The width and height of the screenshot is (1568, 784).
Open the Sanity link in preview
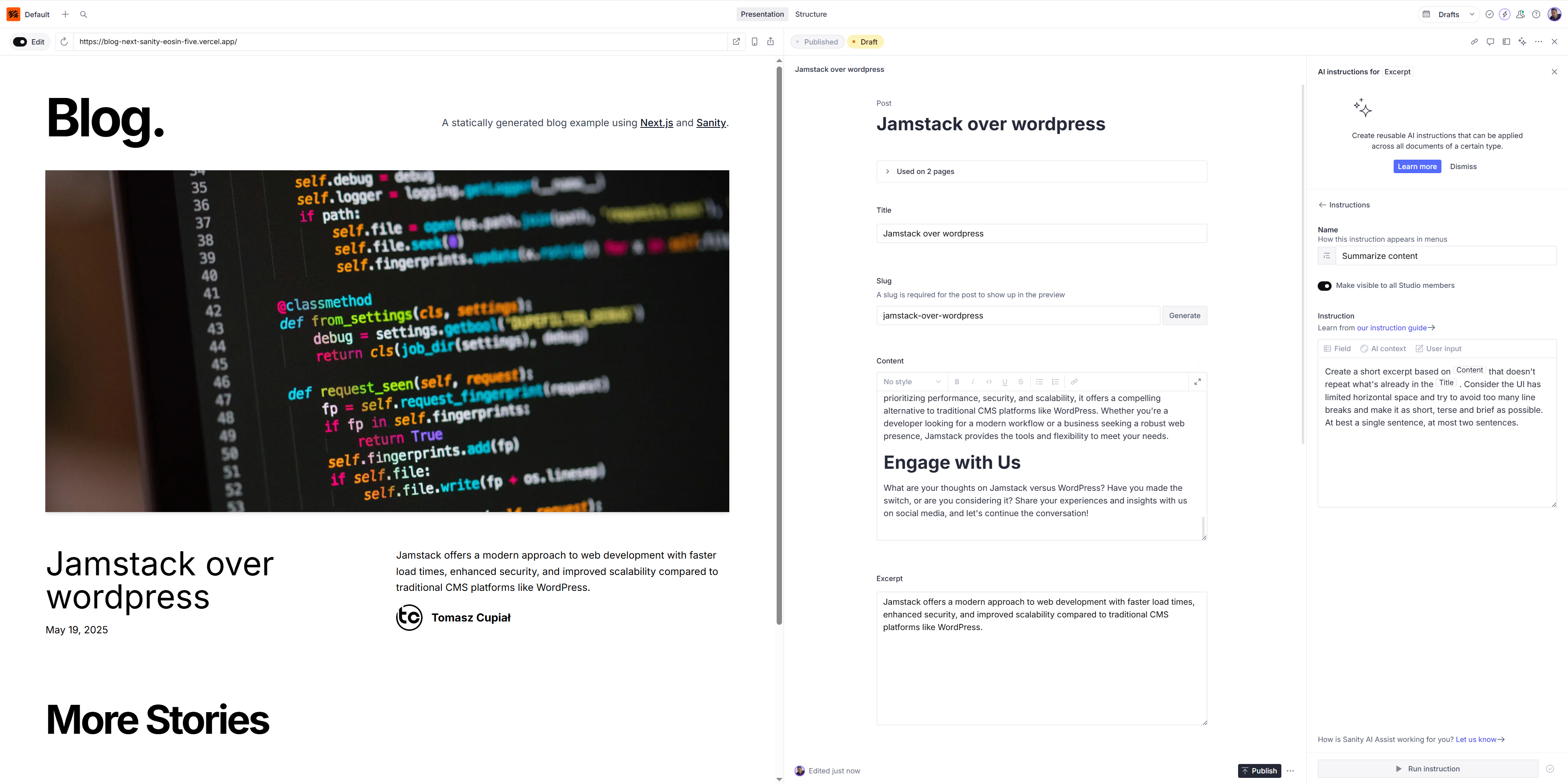[x=711, y=123]
